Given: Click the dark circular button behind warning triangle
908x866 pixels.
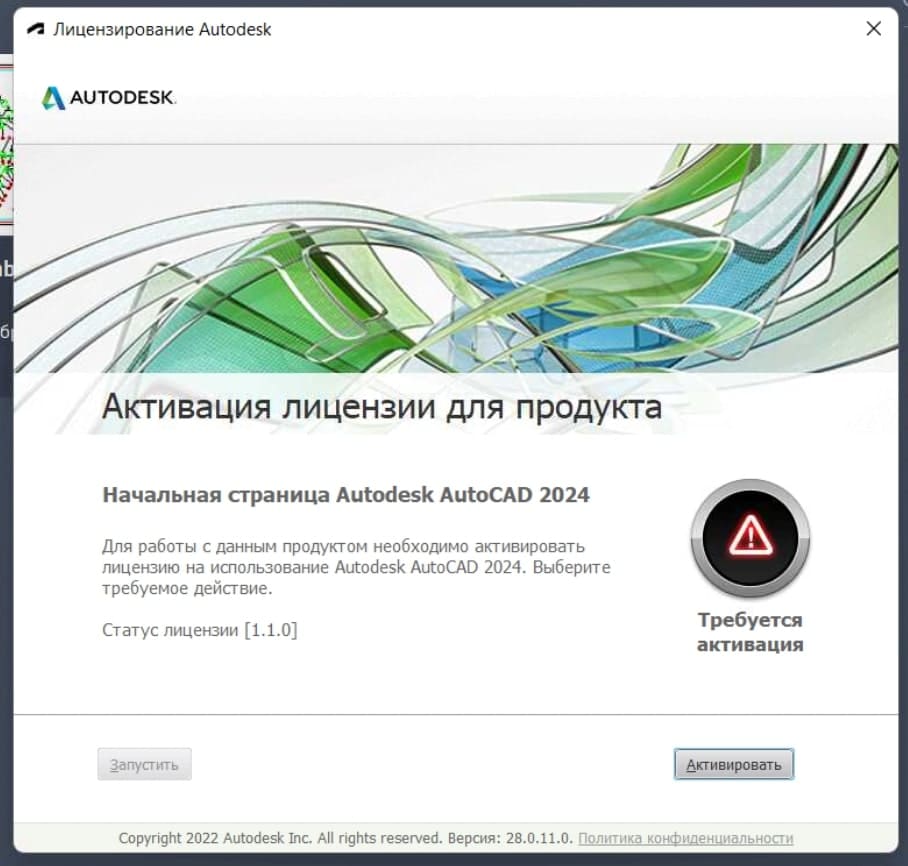Looking at the screenshot, I should click(750, 538).
